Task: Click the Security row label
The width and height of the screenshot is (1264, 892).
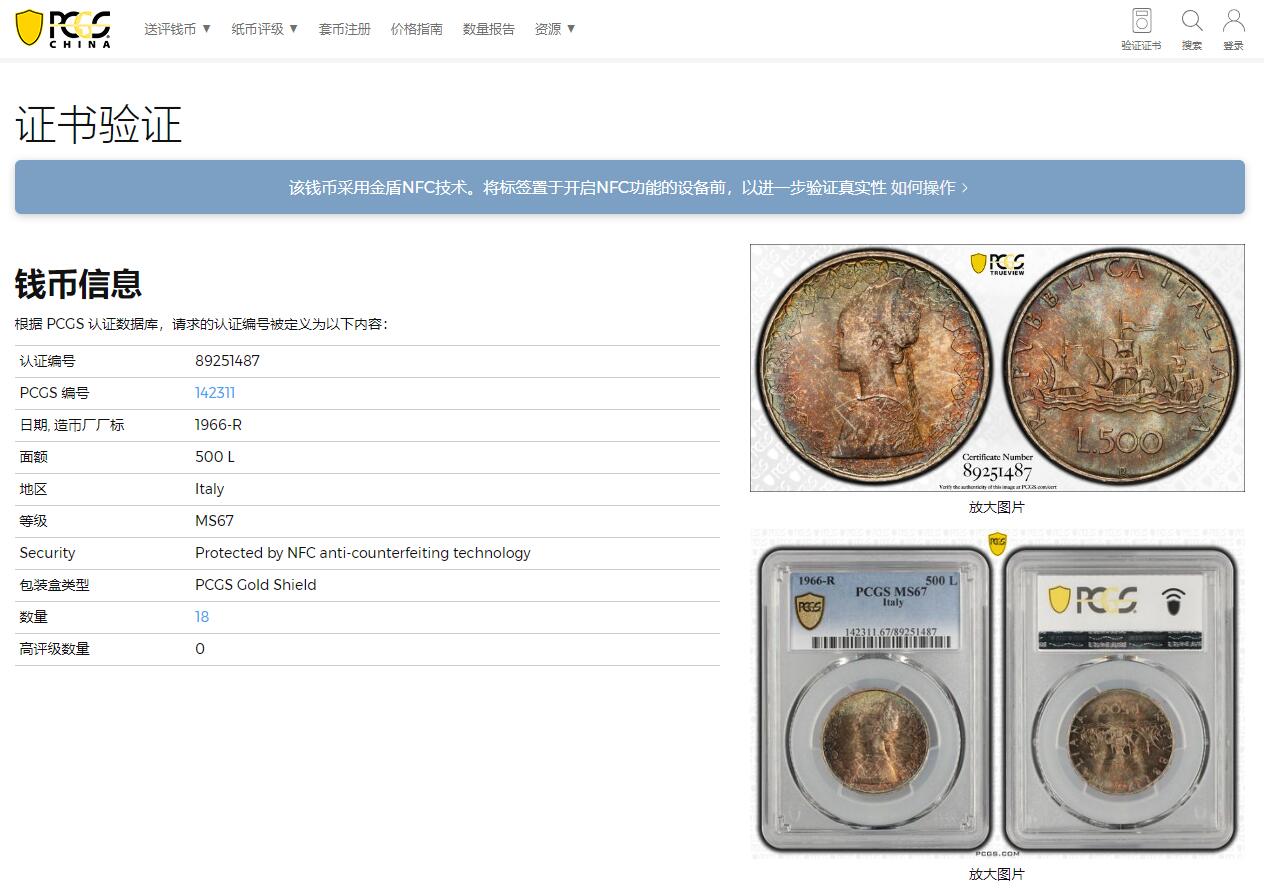Action: (47, 553)
